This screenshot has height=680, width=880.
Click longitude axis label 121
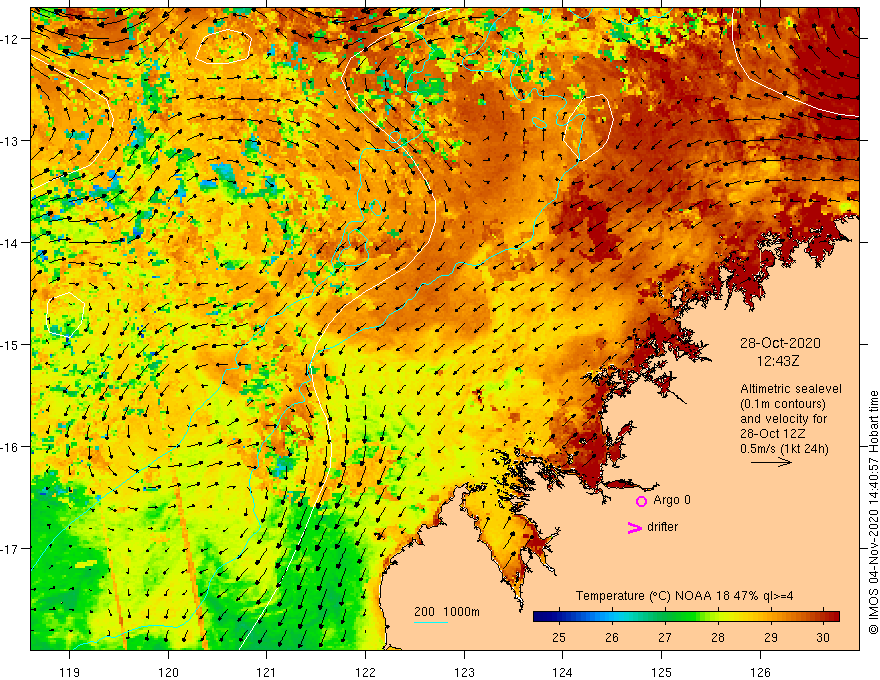pyautogui.click(x=267, y=672)
